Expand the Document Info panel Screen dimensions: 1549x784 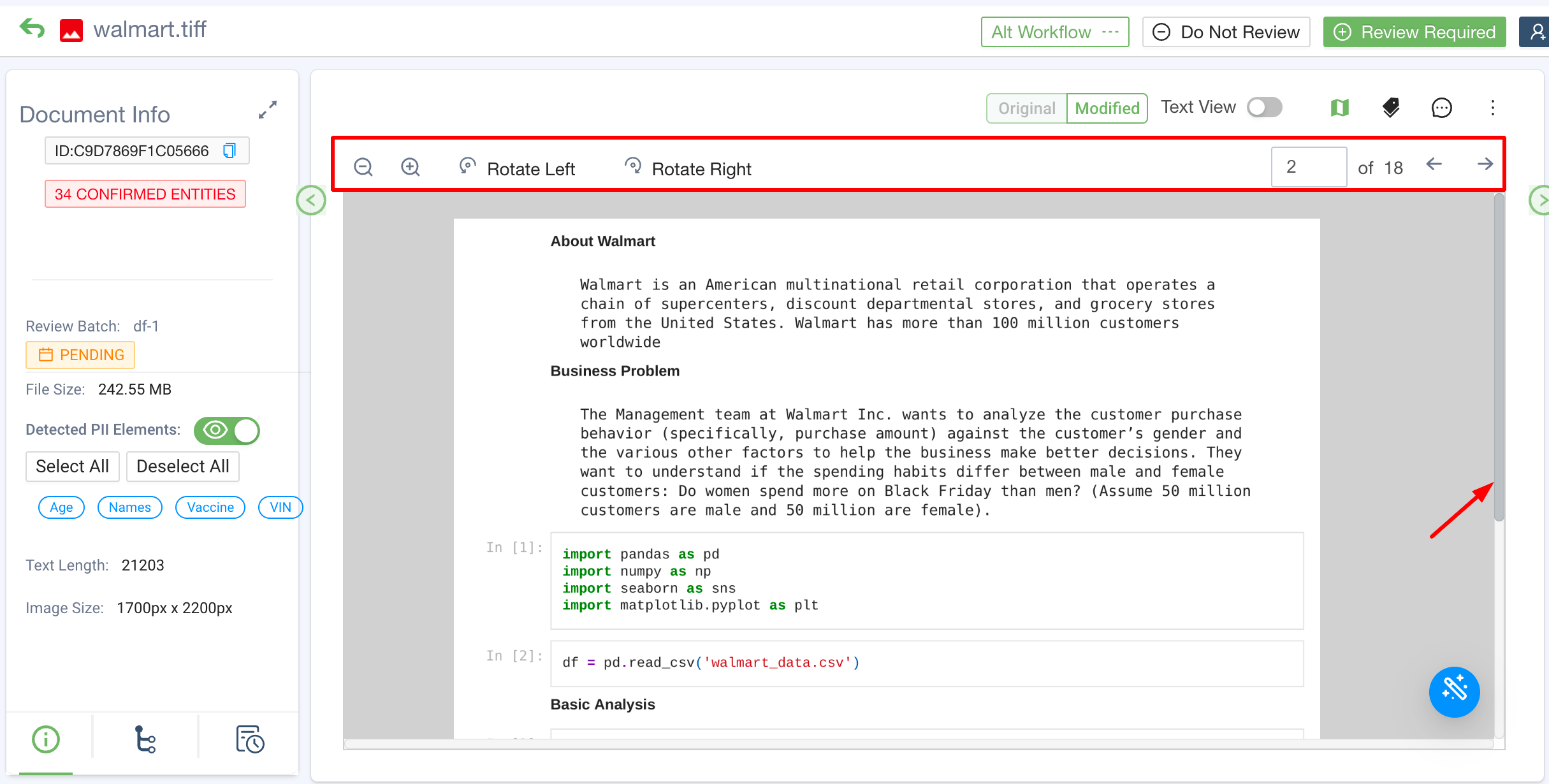268,110
